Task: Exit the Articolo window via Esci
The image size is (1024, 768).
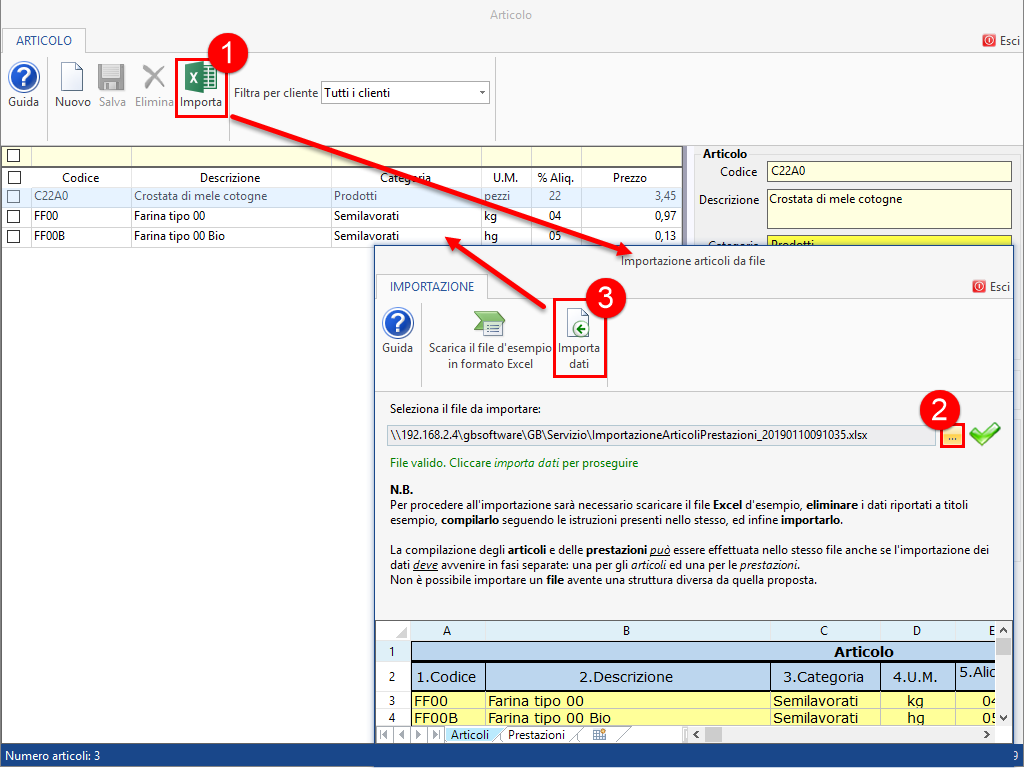Action: point(1000,40)
